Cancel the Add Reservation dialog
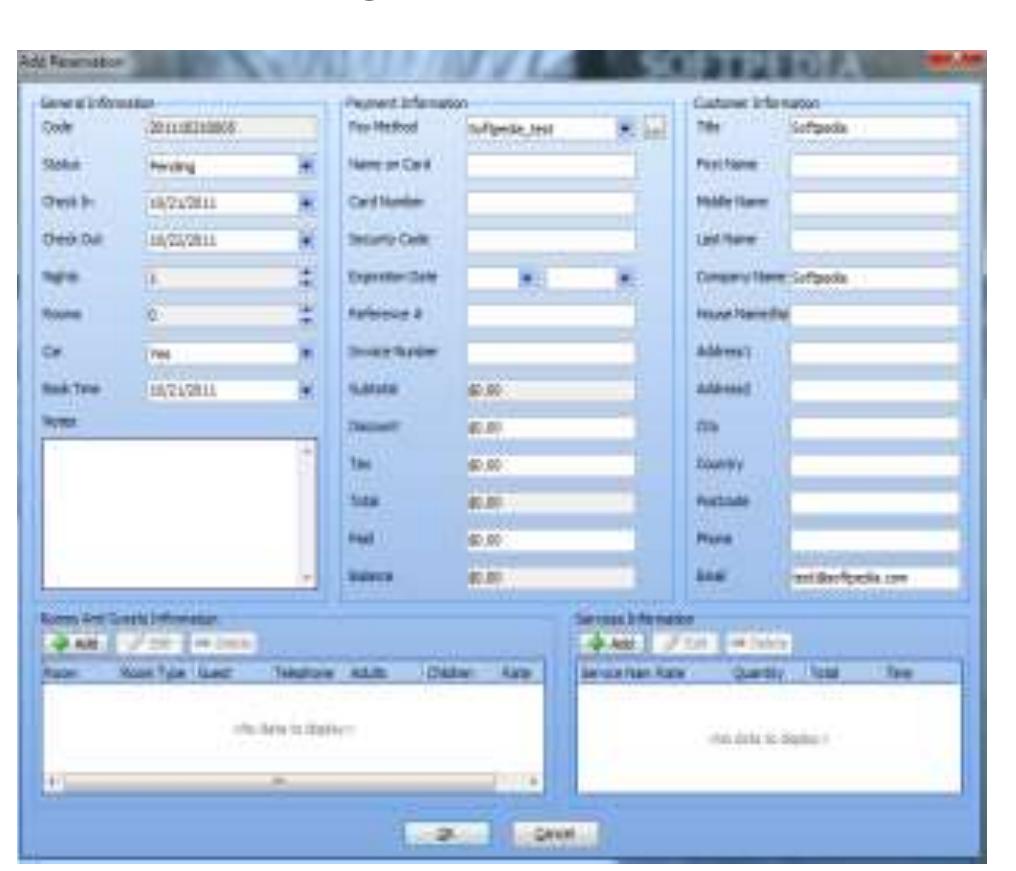This screenshot has height=871, width=1016. (555, 833)
